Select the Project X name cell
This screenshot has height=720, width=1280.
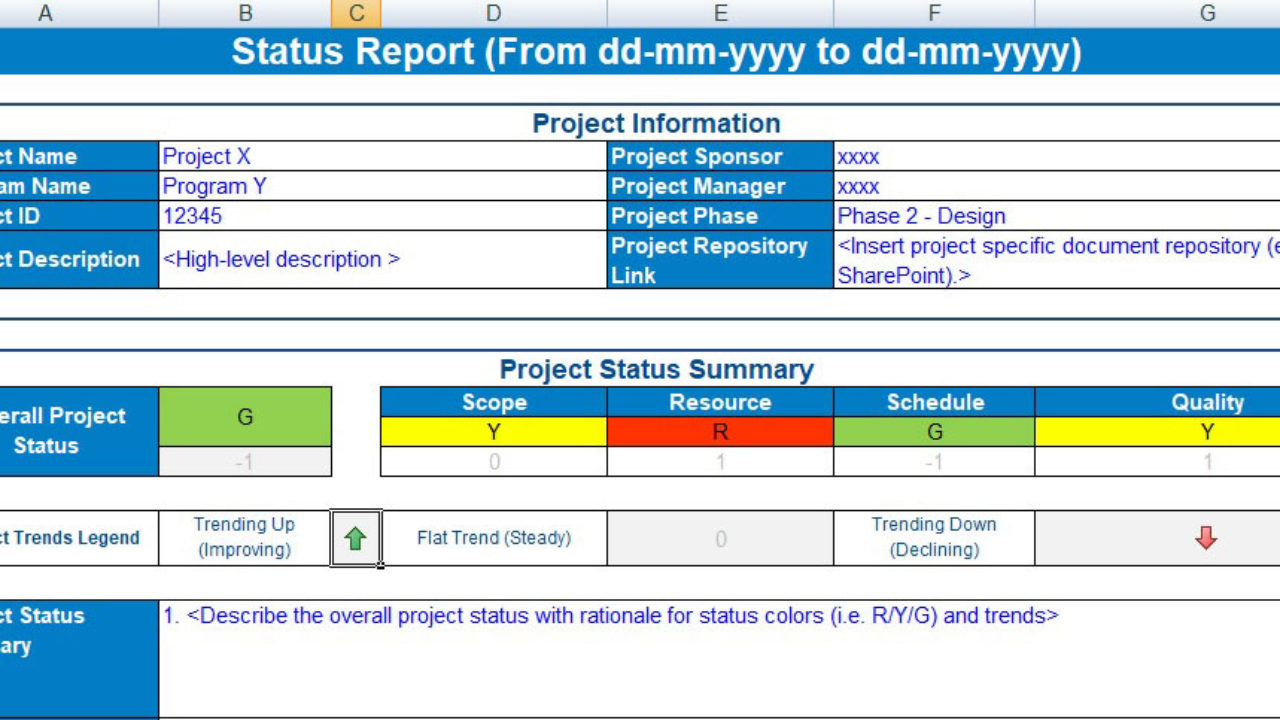point(382,156)
